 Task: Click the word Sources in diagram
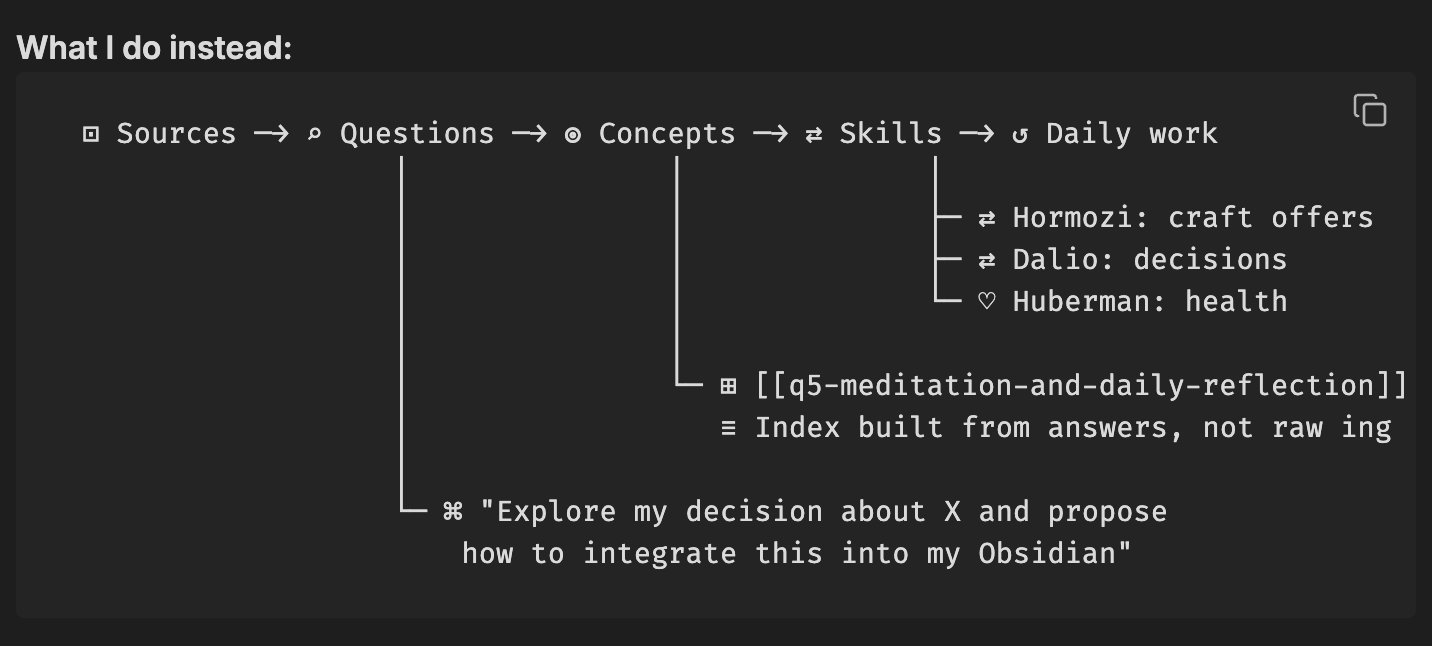(x=176, y=134)
